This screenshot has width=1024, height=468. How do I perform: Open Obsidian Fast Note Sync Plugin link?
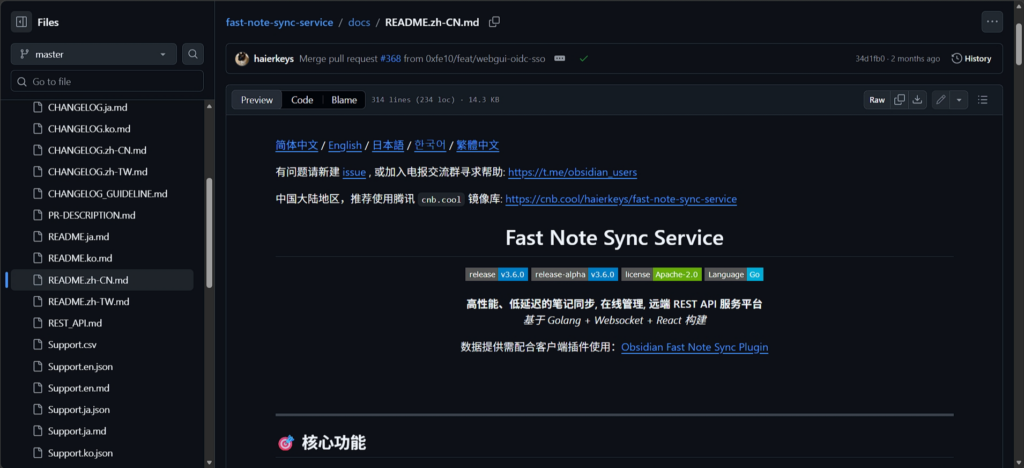click(x=695, y=347)
